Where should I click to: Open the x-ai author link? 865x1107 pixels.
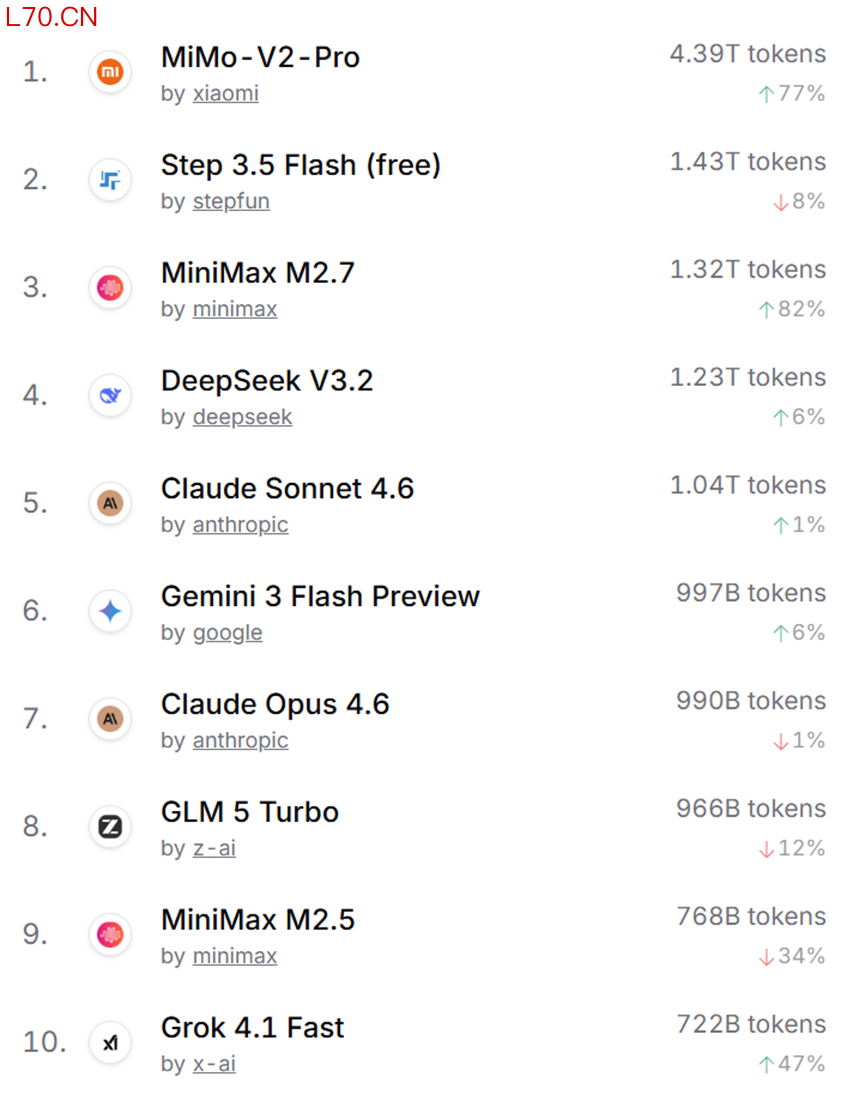click(x=214, y=1064)
